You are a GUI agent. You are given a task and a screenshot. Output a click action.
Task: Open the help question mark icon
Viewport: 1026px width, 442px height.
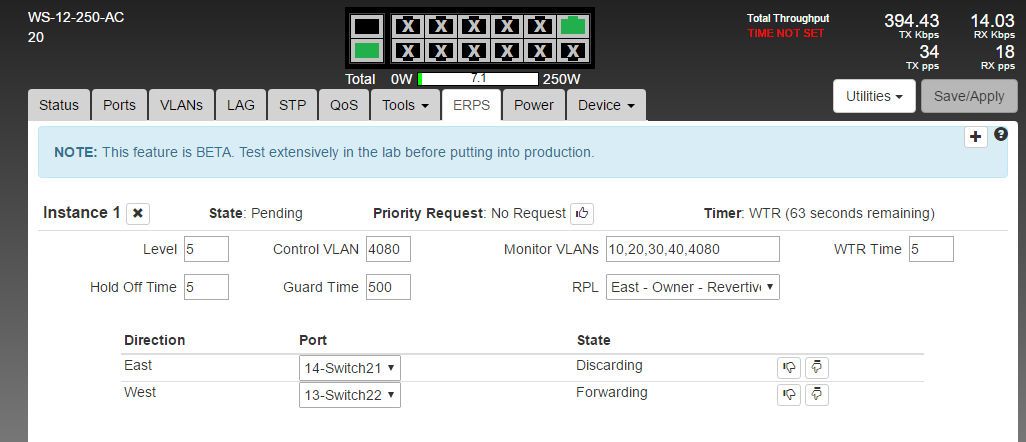pos(1001,134)
